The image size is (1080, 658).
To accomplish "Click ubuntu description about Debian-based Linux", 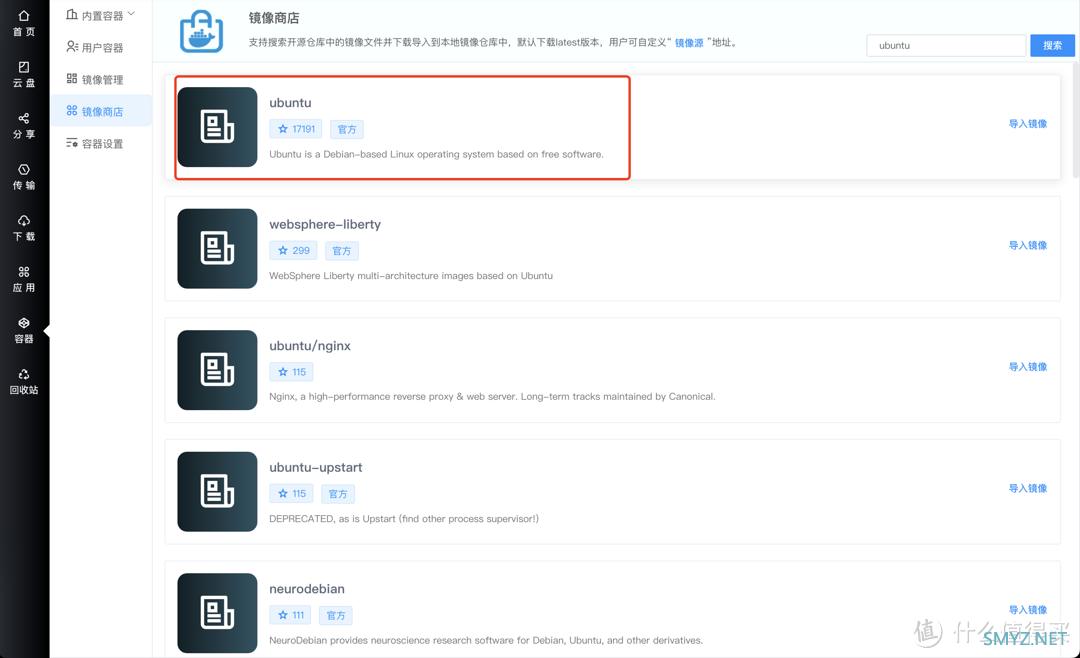I will click(x=436, y=154).
